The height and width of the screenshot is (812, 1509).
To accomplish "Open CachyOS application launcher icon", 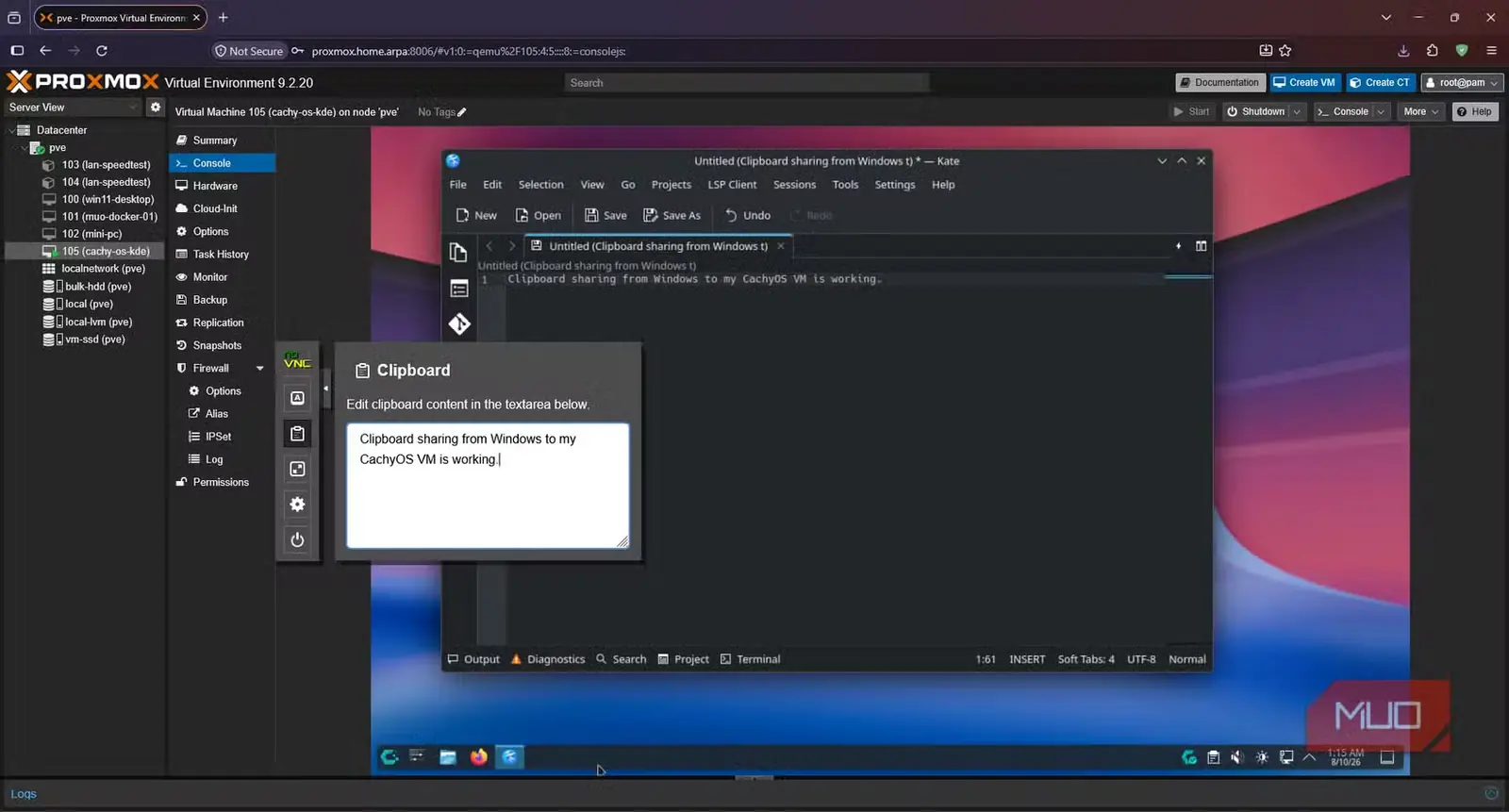I will [x=389, y=756].
